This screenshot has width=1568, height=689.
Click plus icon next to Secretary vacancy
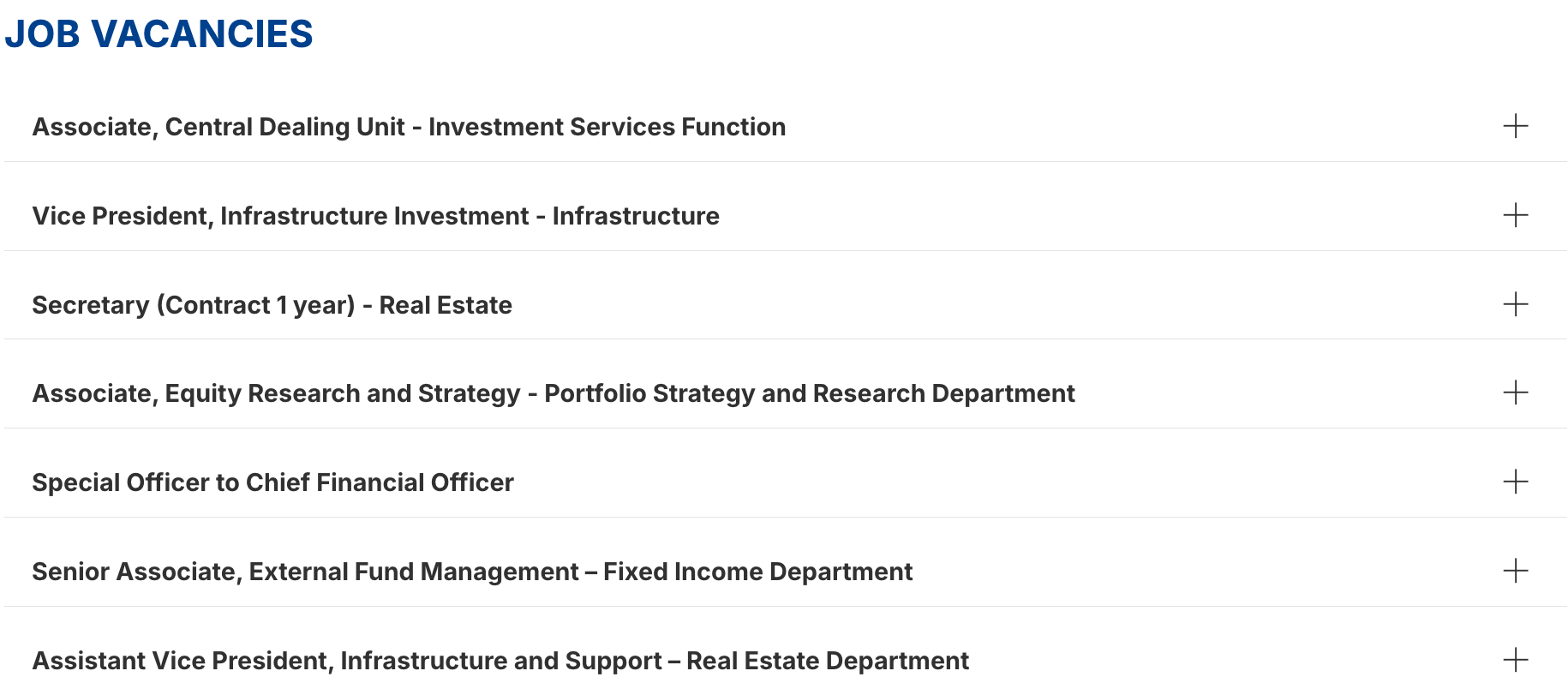coord(1515,304)
